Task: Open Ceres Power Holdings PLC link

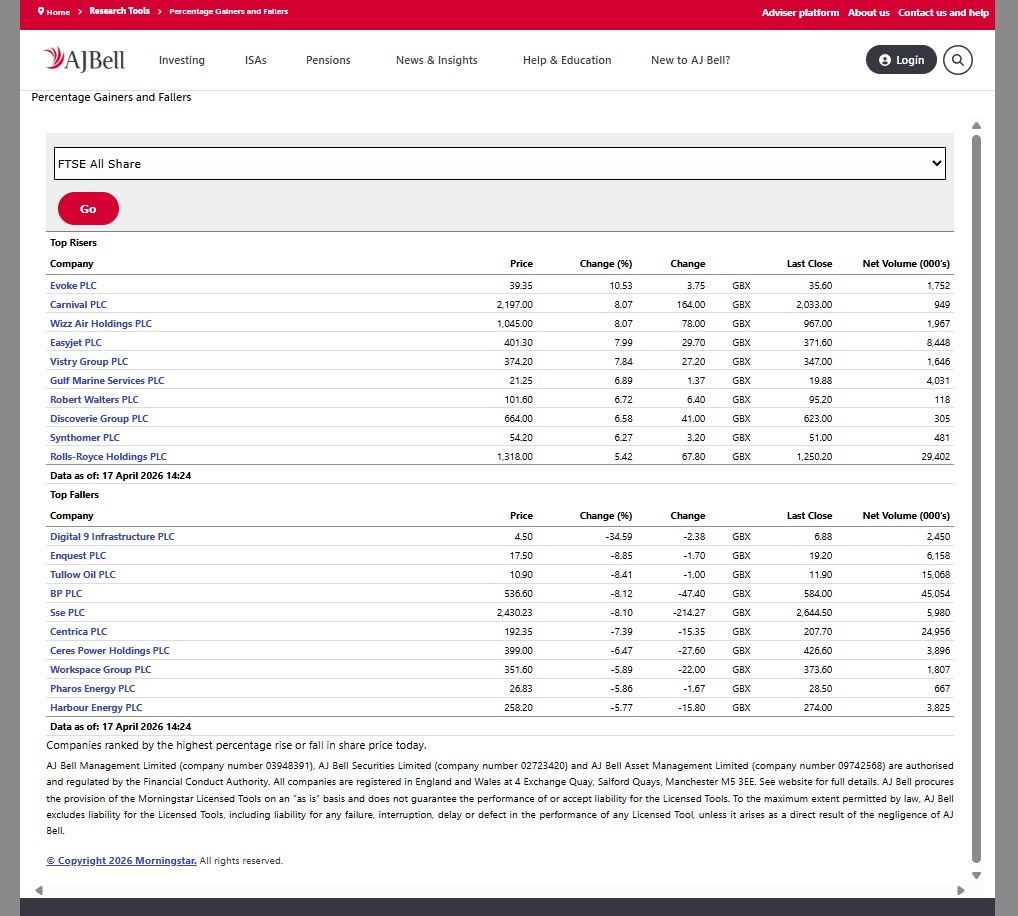Action: (110, 650)
